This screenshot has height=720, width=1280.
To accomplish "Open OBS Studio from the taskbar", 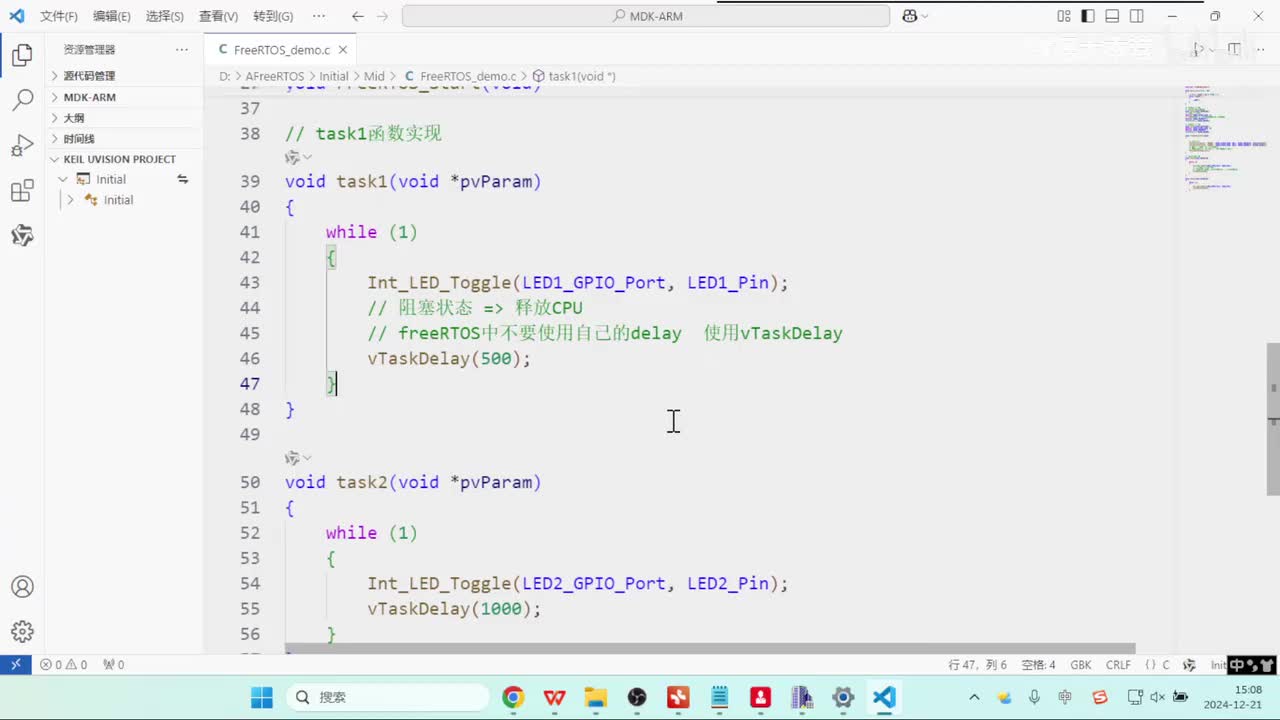I will (x=637, y=697).
